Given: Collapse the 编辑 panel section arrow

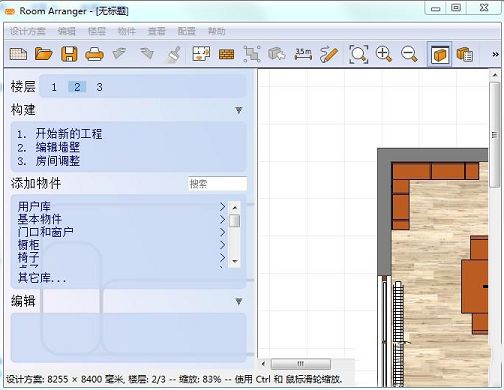Looking at the screenshot, I should tap(239, 301).
